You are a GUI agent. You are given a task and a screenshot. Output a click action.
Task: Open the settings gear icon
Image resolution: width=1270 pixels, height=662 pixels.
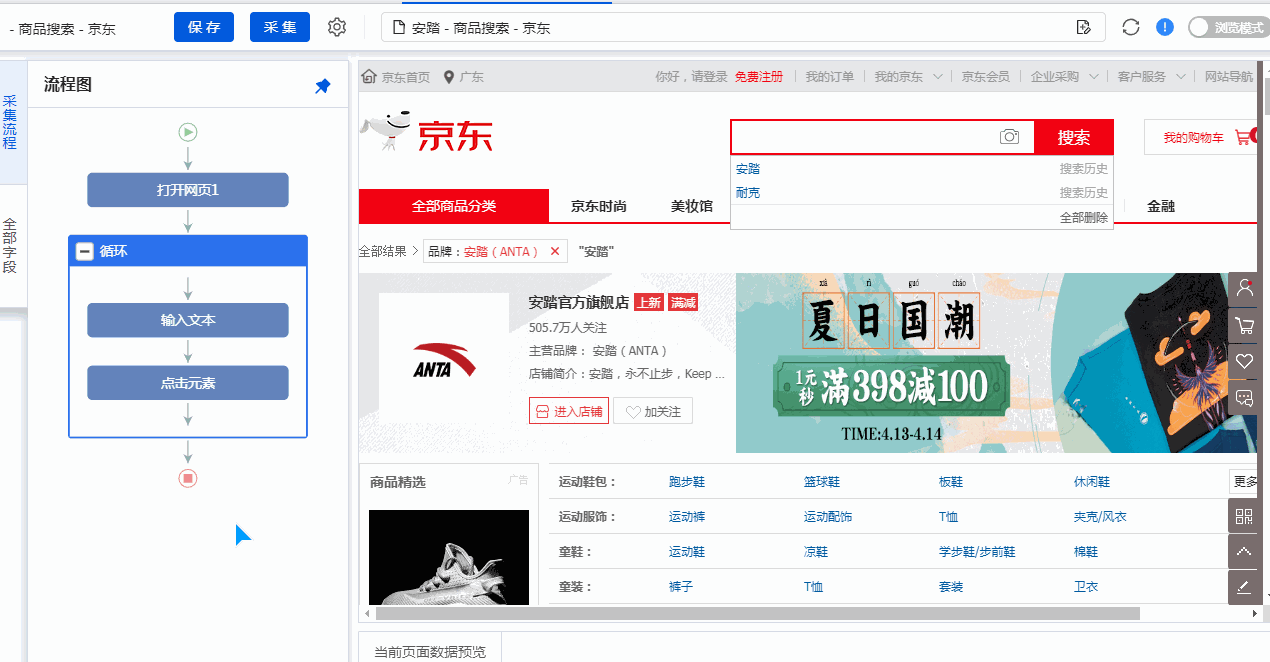pos(337,27)
